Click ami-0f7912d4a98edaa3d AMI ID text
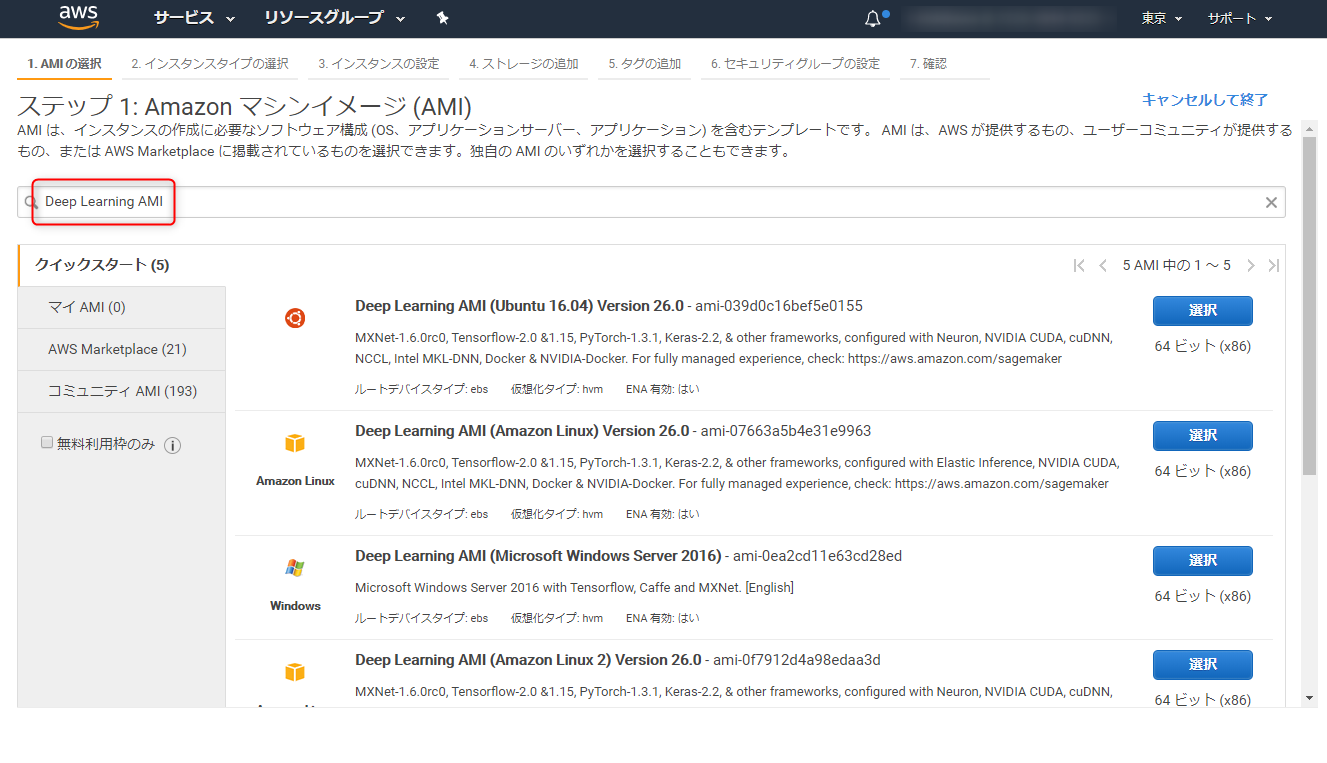 tap(796, 660)
